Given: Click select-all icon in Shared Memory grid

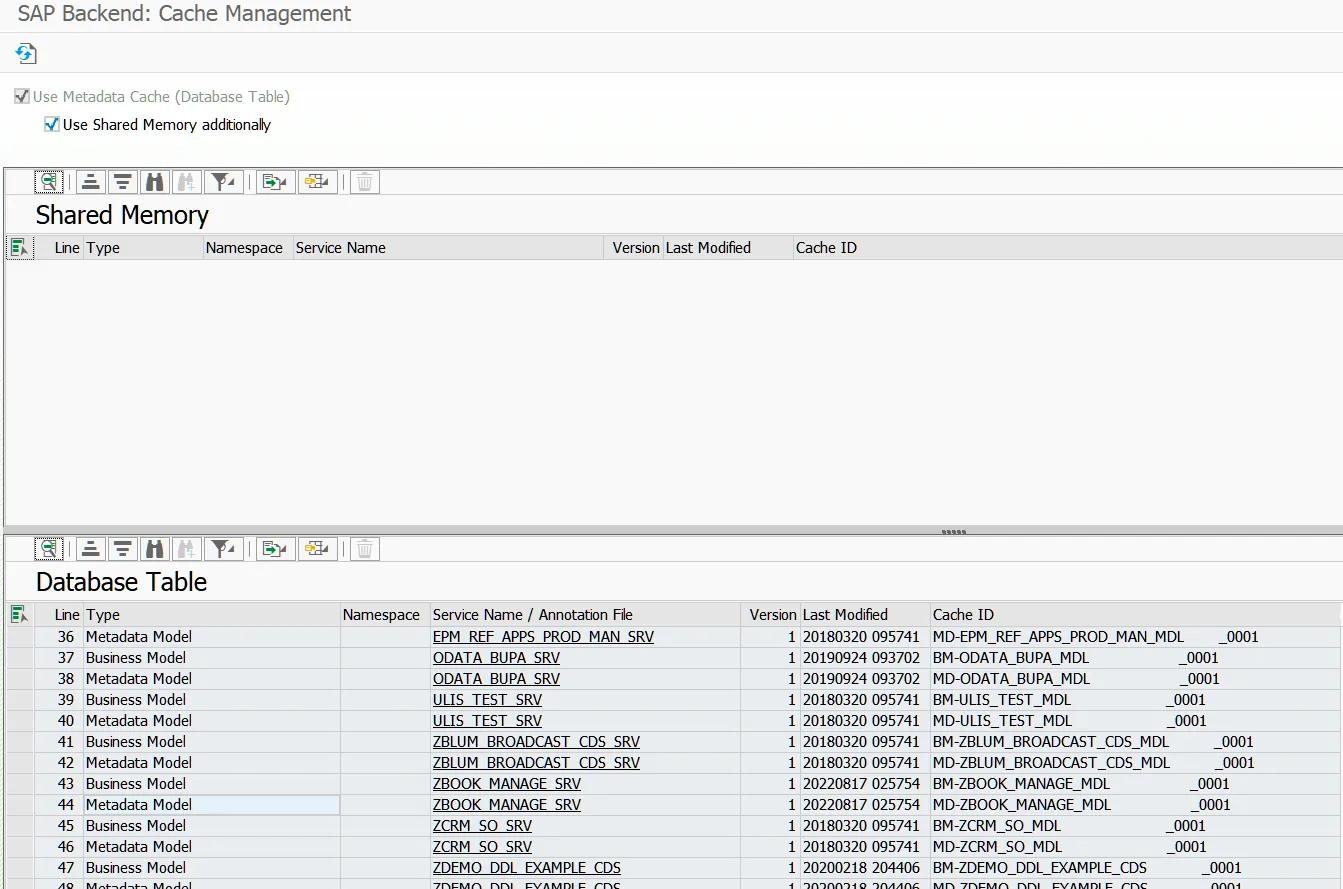Looking at the screenshot, I should pyautogui.click(x=20, y=248).
